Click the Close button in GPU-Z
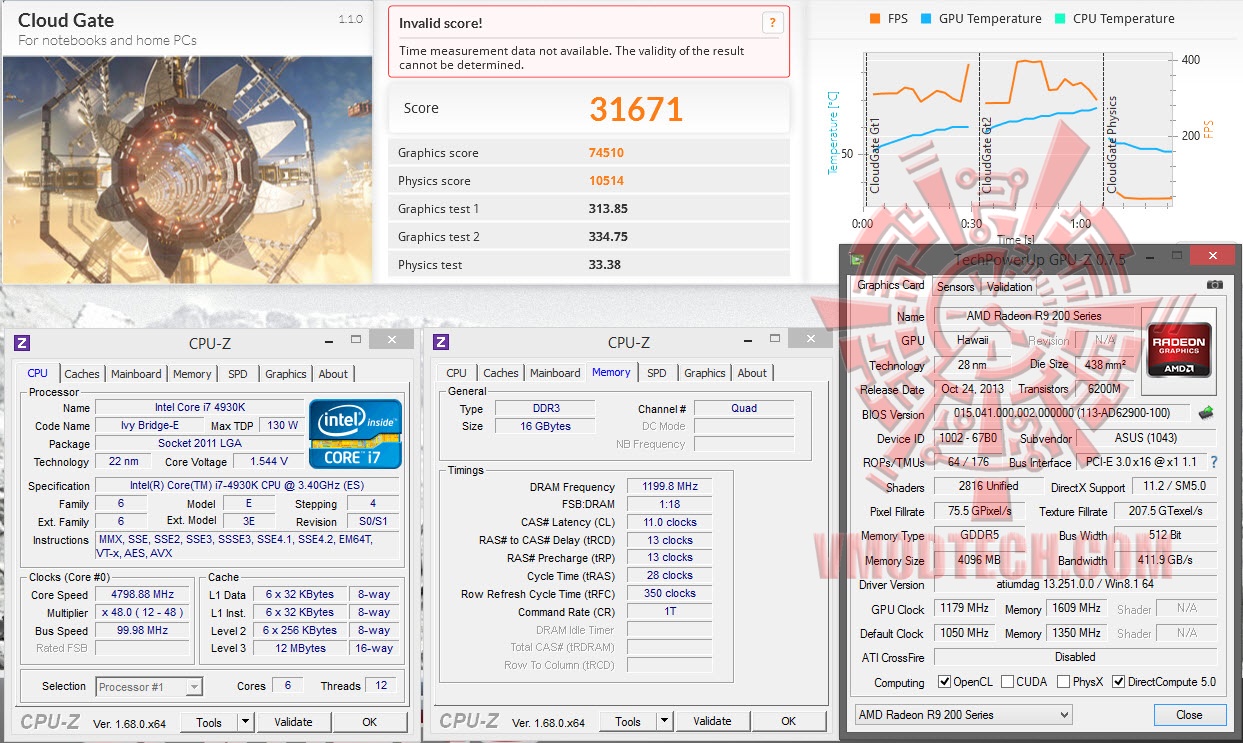Screen dimensions: 1243x743 (1189, 715)
